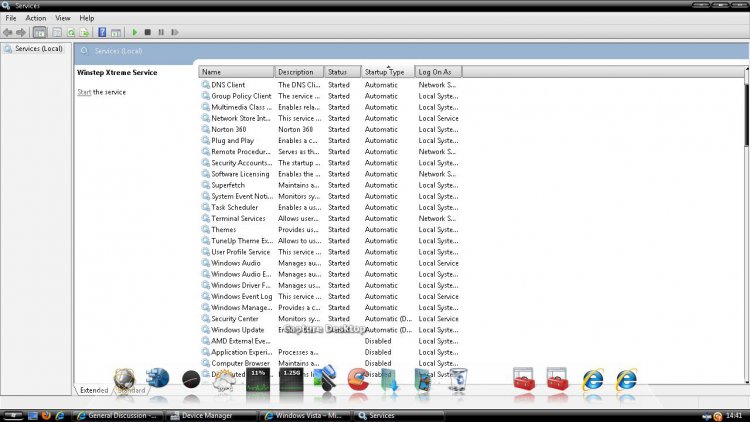
Task: Select Services (Local) in the console tree
Action: click(x=33, y=49)
